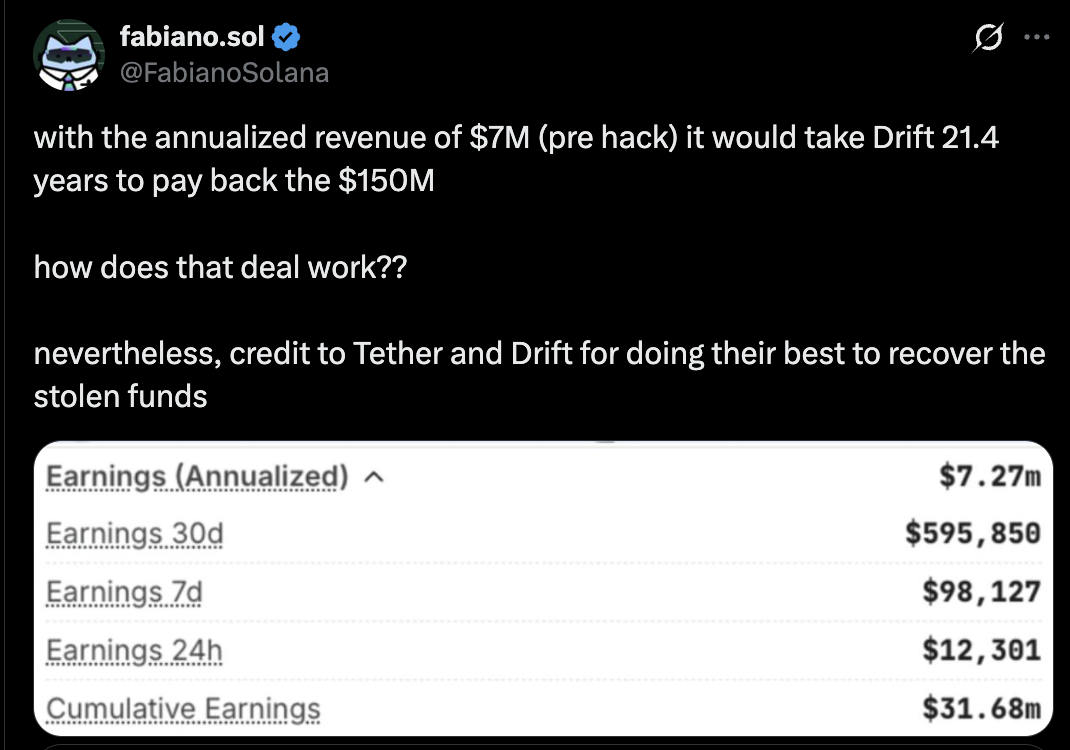1070x750 pixels.
Task: Click the blue verified badge
Action: click(x=287, y=39)
